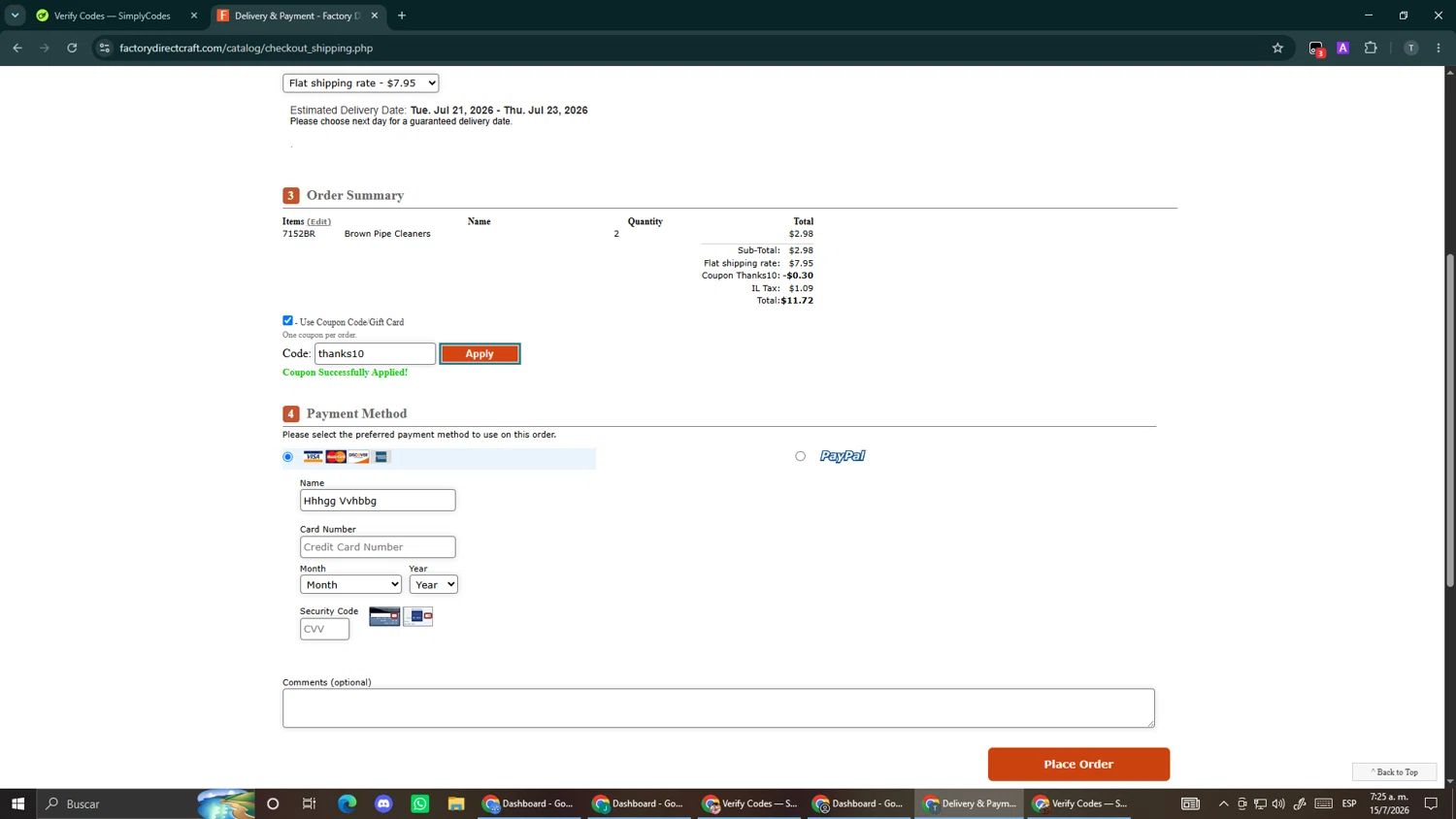Click the Mastercard icon

tap(336, 457)
